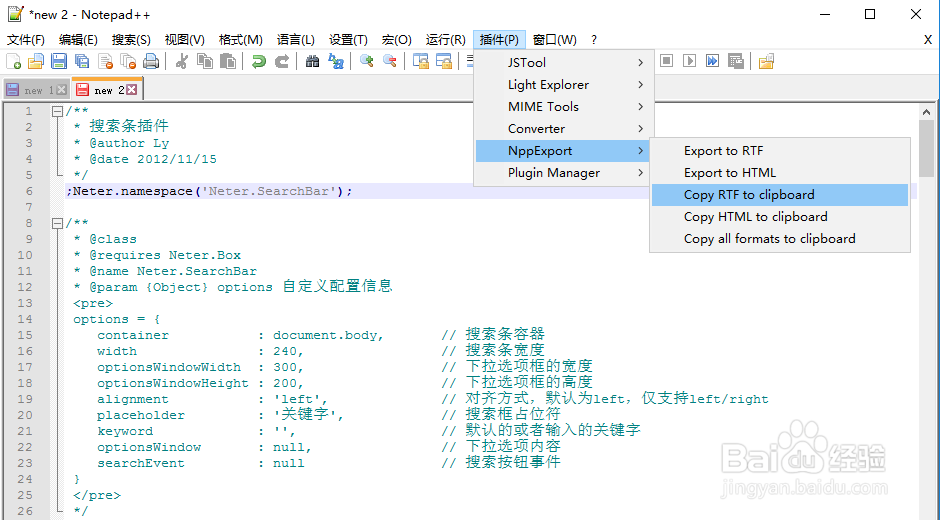
Task: Expand the Light Explorer submenu
Action: pyautogui.click(x=564, y=85)
